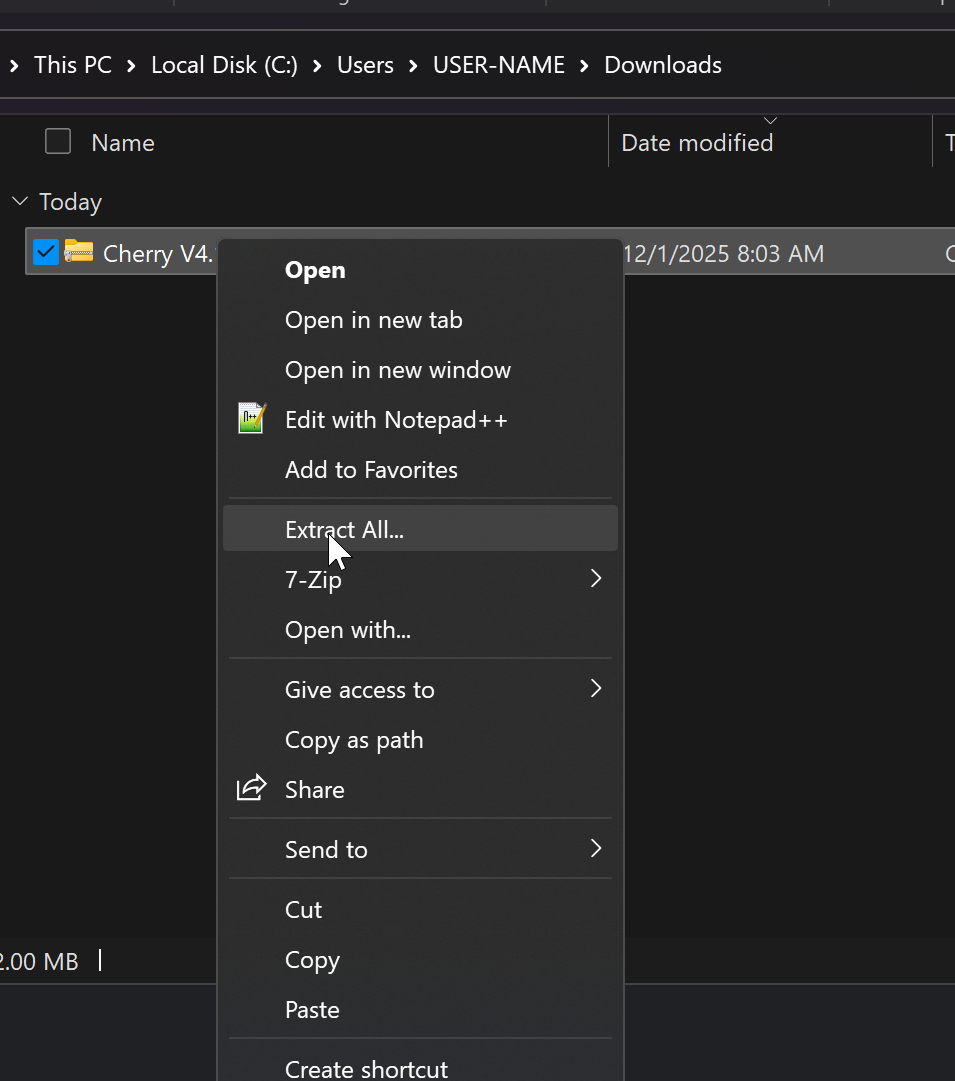Expand the 7-Zip submenu arrow
Screen dimensions: 955x1081
tap(596, 579)
